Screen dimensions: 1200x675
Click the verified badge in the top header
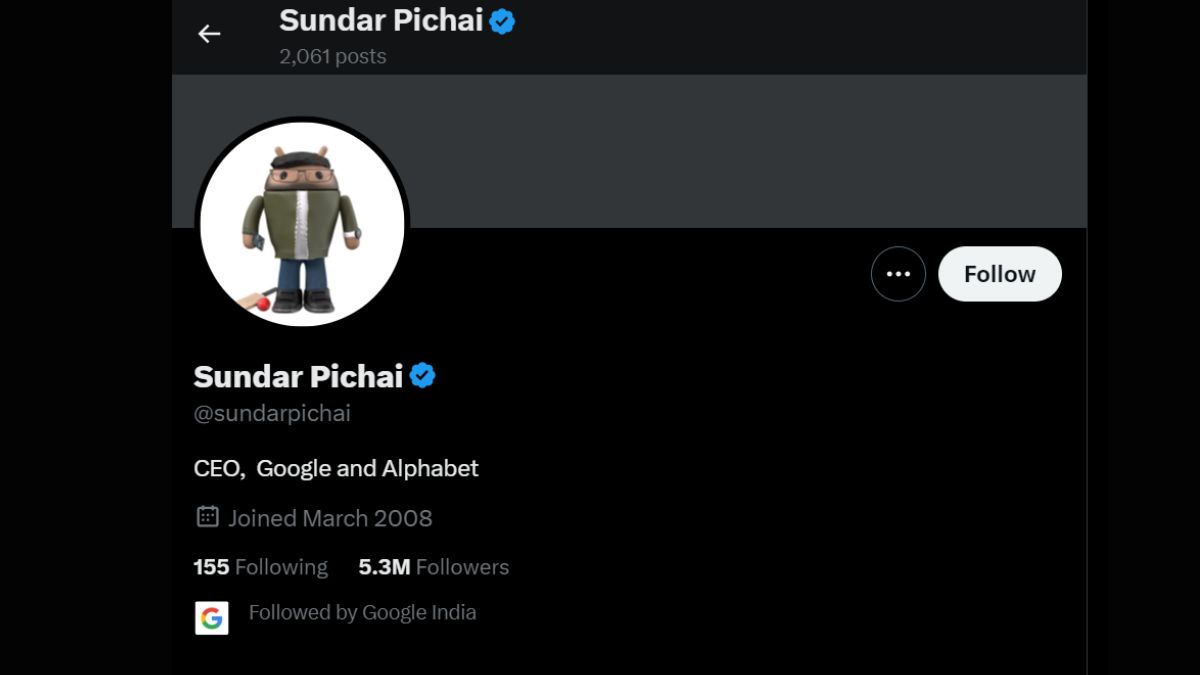[502, 21]
